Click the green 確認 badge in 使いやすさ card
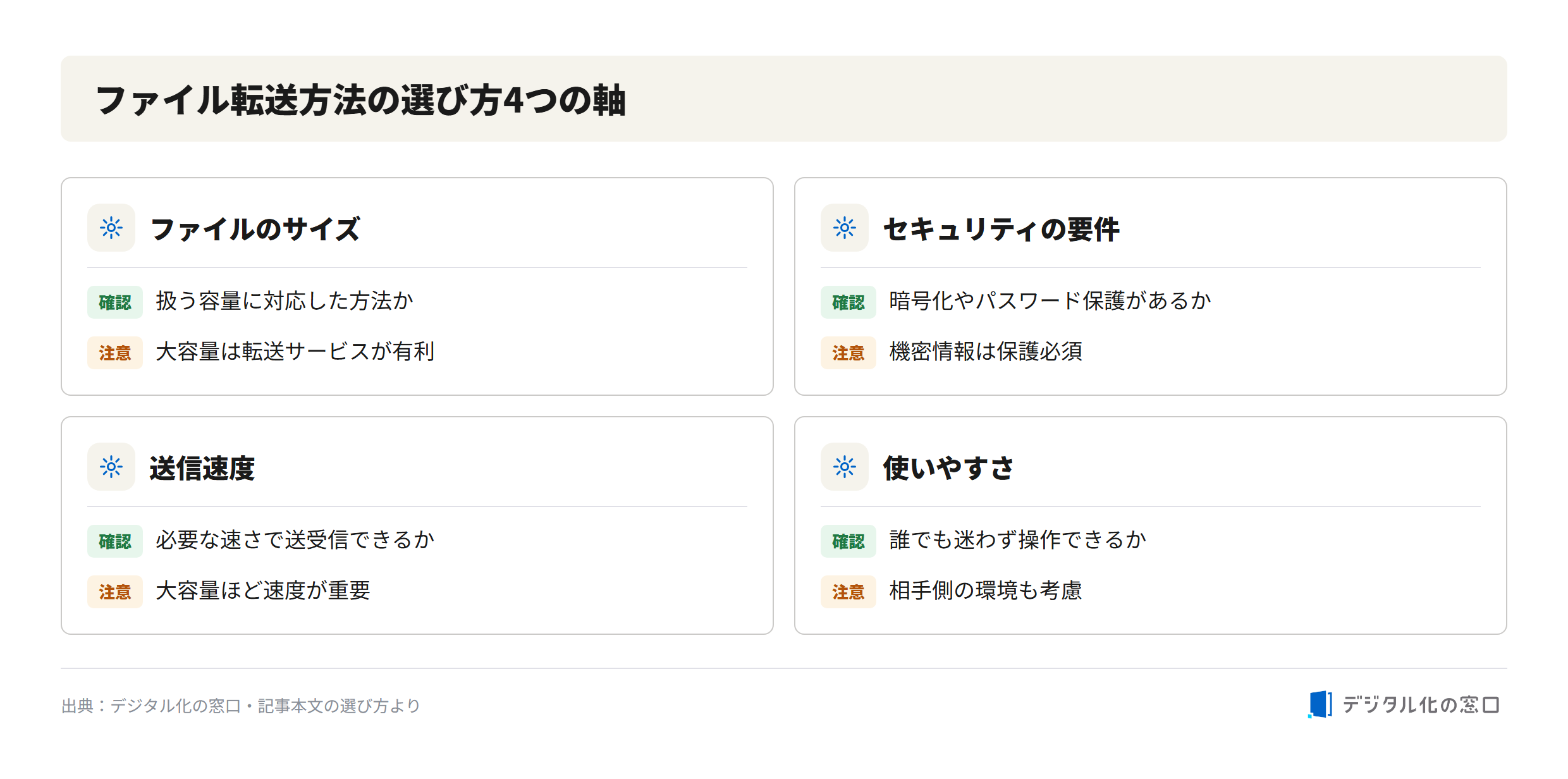This screenshot has width=1568, height=779. pos(848,541)
